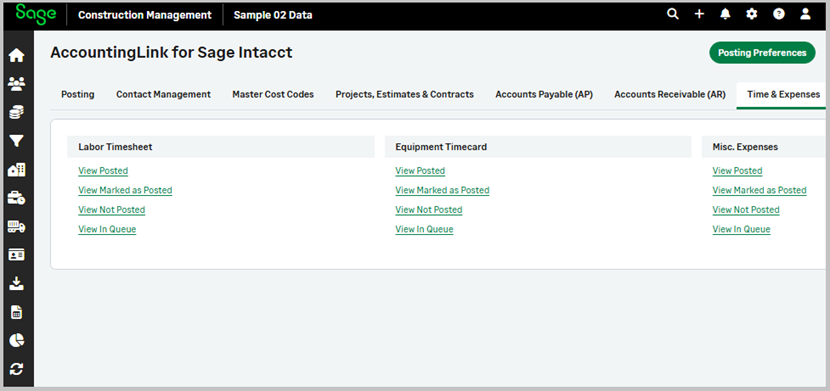This screenshot has height=391, width=830.
Task: Click the Construction Management header title
Action: pyautogui.click(x=145, y=15)
